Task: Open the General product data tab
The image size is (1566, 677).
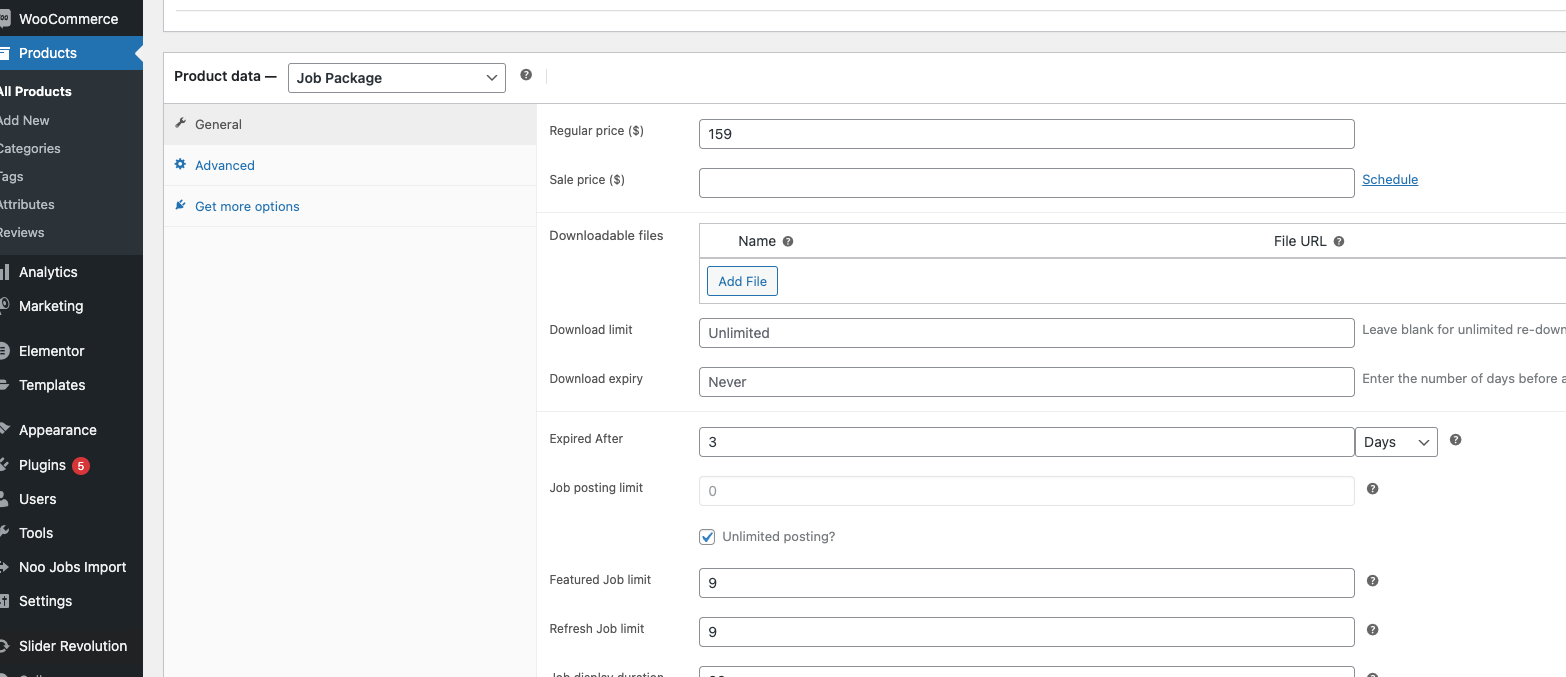Action: [350, 124]
